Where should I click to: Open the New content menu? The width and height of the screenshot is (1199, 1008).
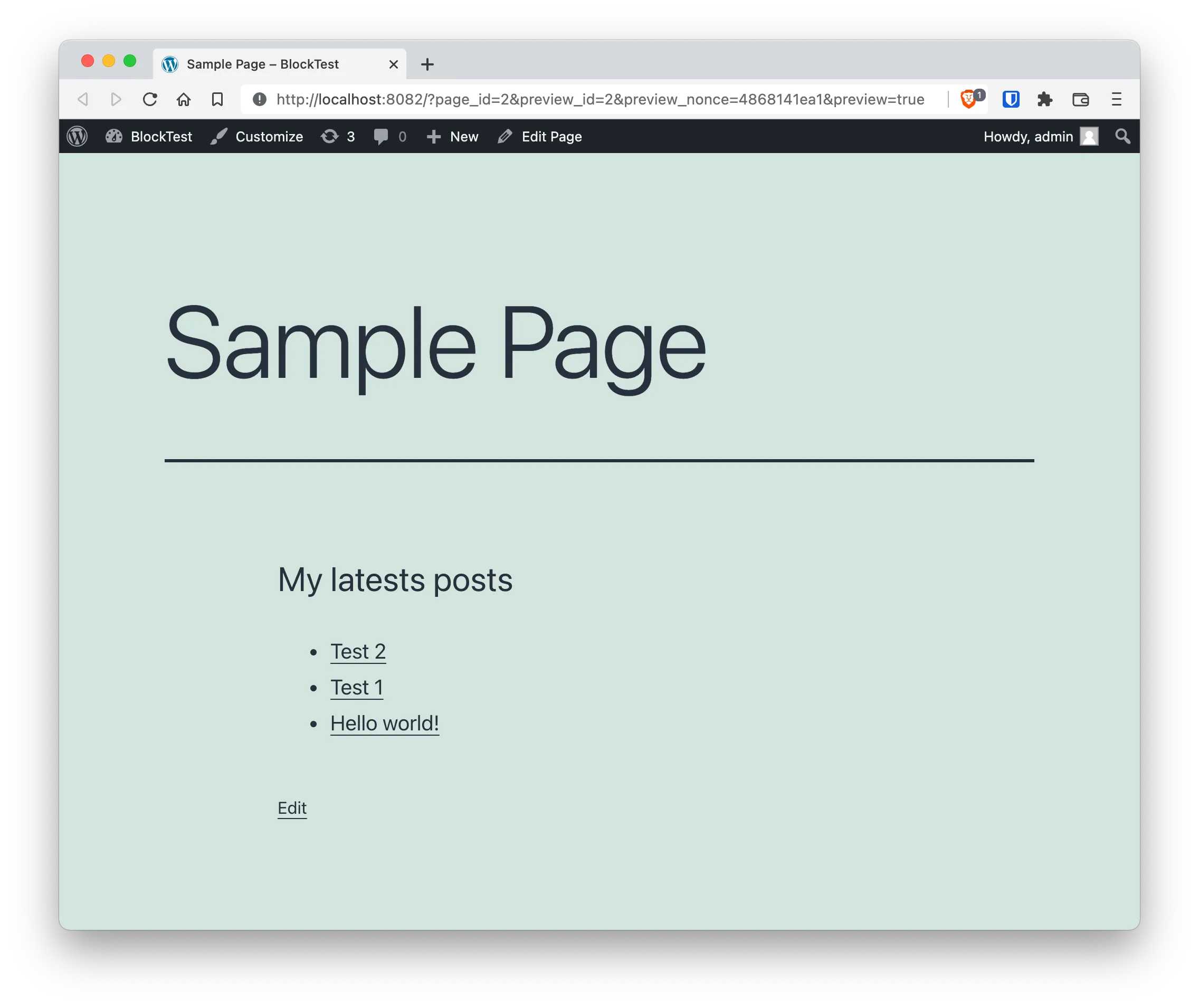[452, 137]
